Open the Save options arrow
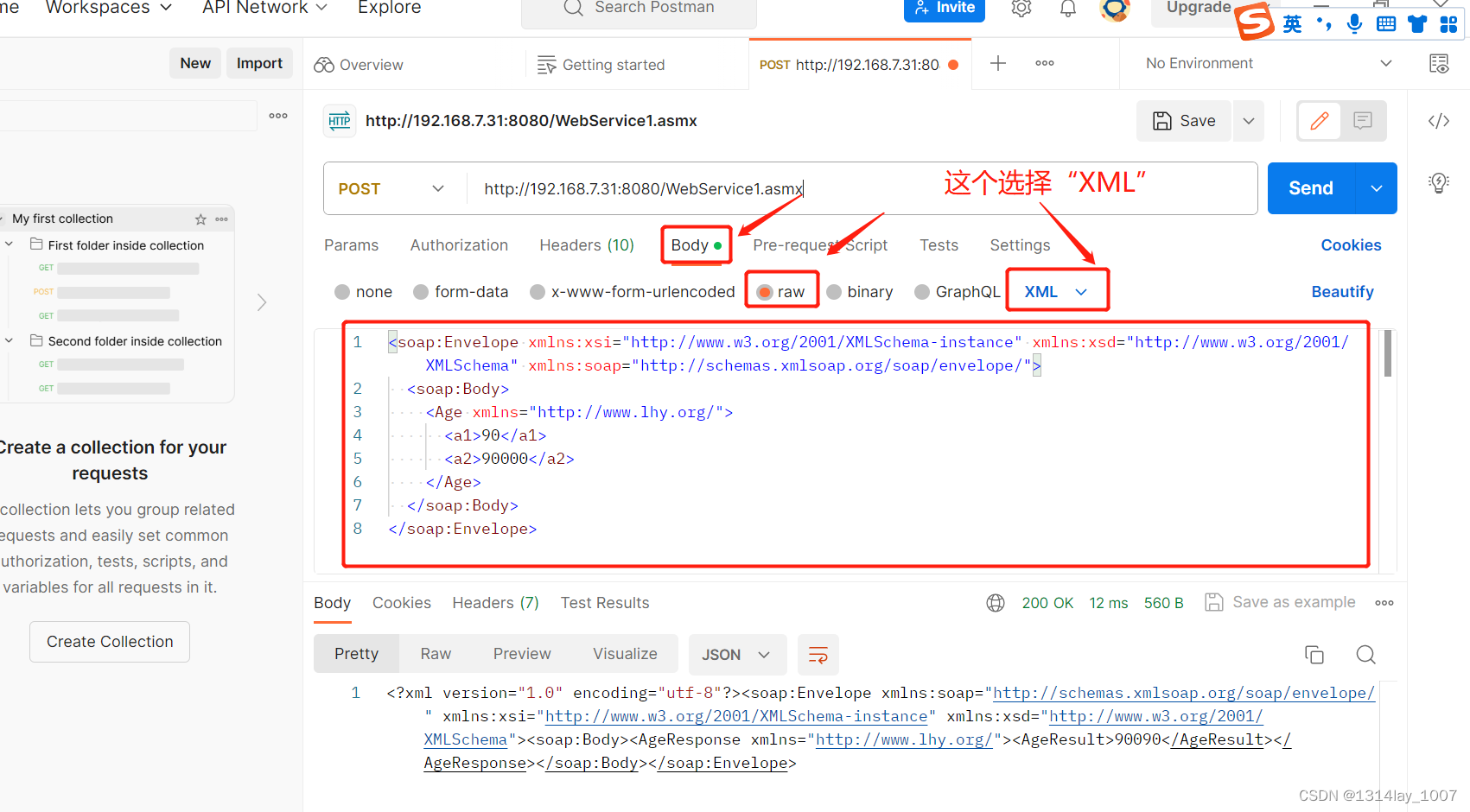 click(x=1249, y=121)
